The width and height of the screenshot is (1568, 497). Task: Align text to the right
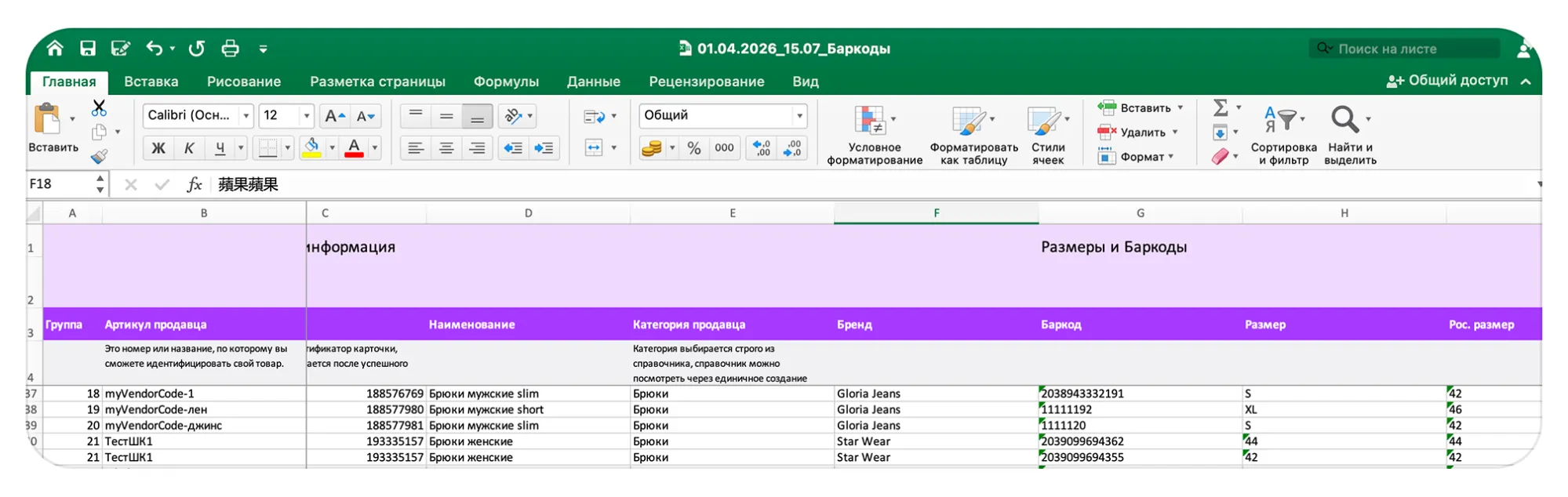[477, 148]
